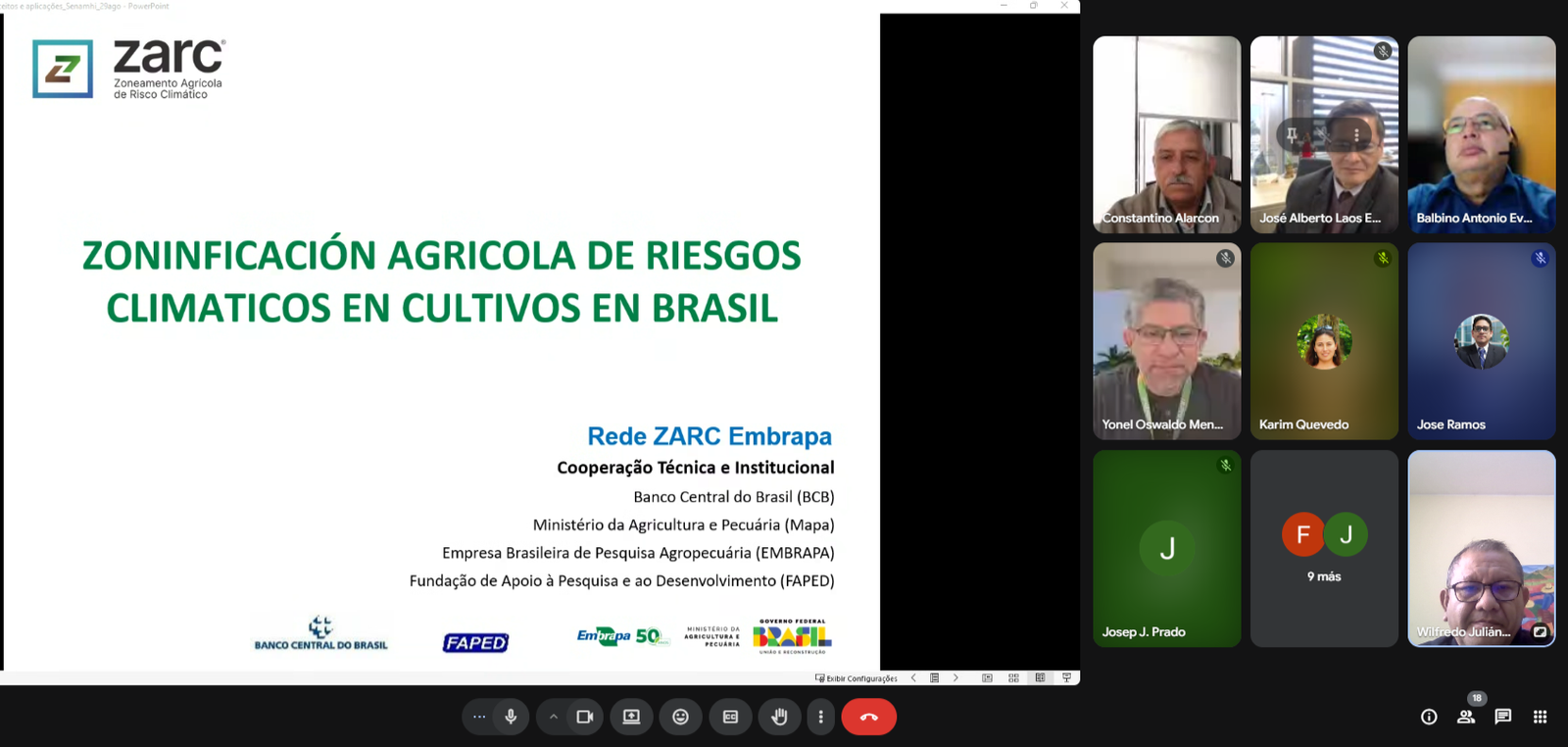Click the Governo Federal Brasil logo
This screenshot has height=747, width=1568.
point(792,636)
